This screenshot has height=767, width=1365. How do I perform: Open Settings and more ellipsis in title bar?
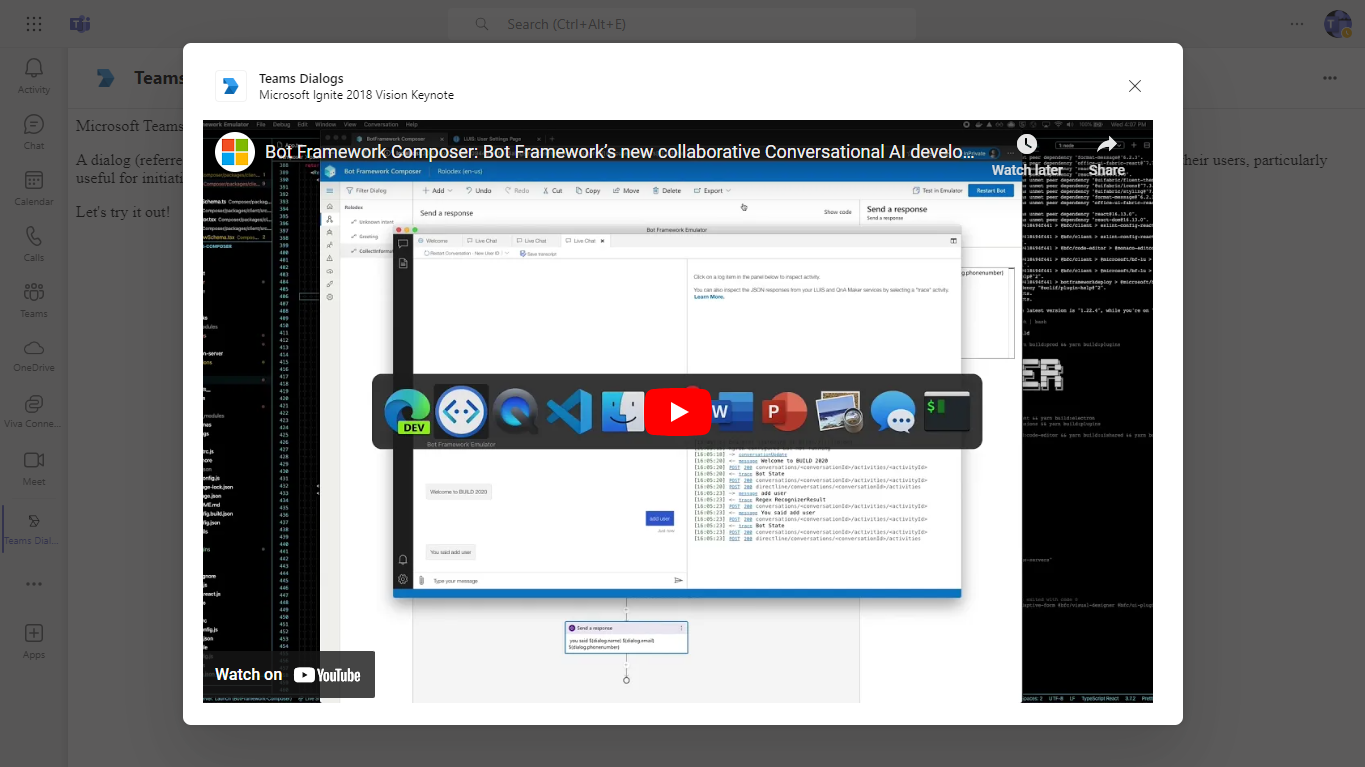pos(1297,24)
